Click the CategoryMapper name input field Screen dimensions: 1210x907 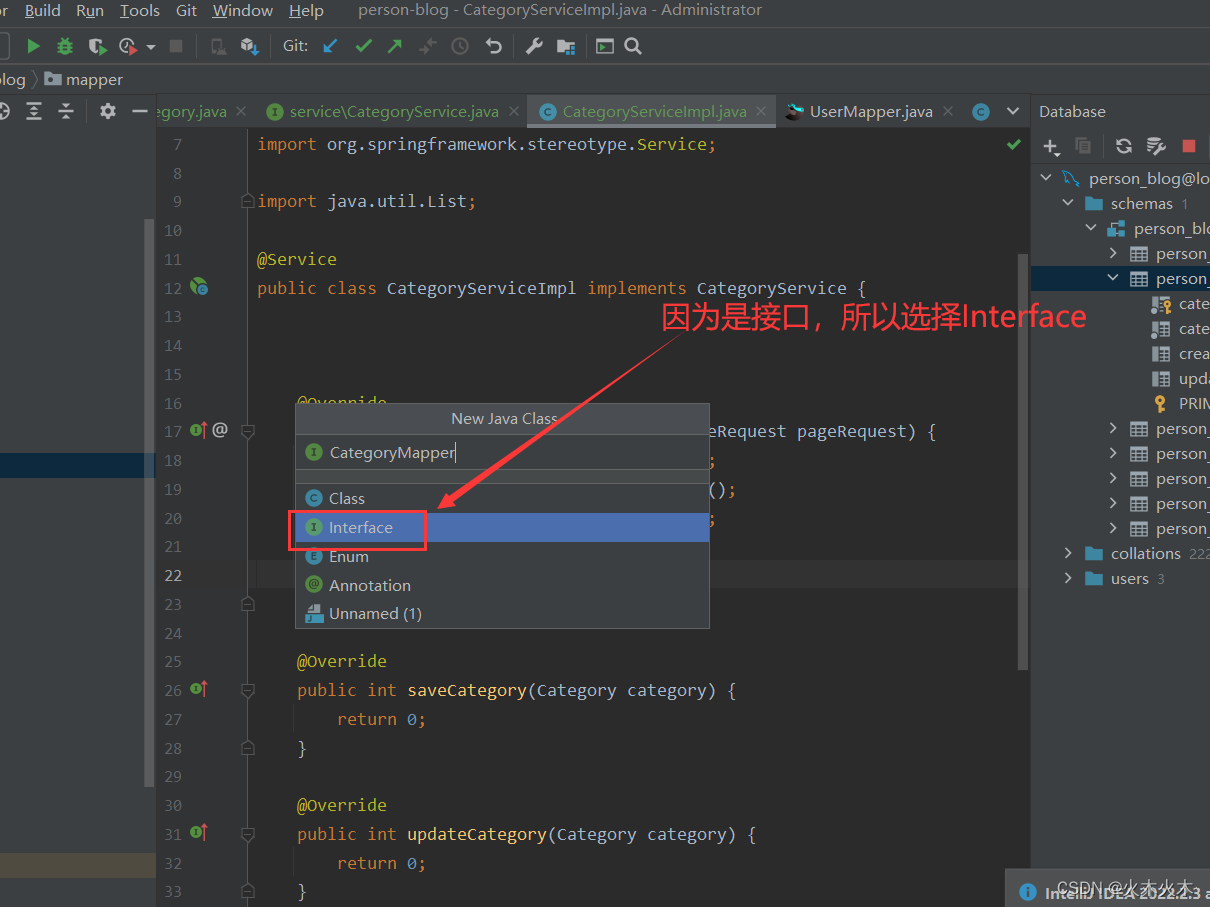502,452
